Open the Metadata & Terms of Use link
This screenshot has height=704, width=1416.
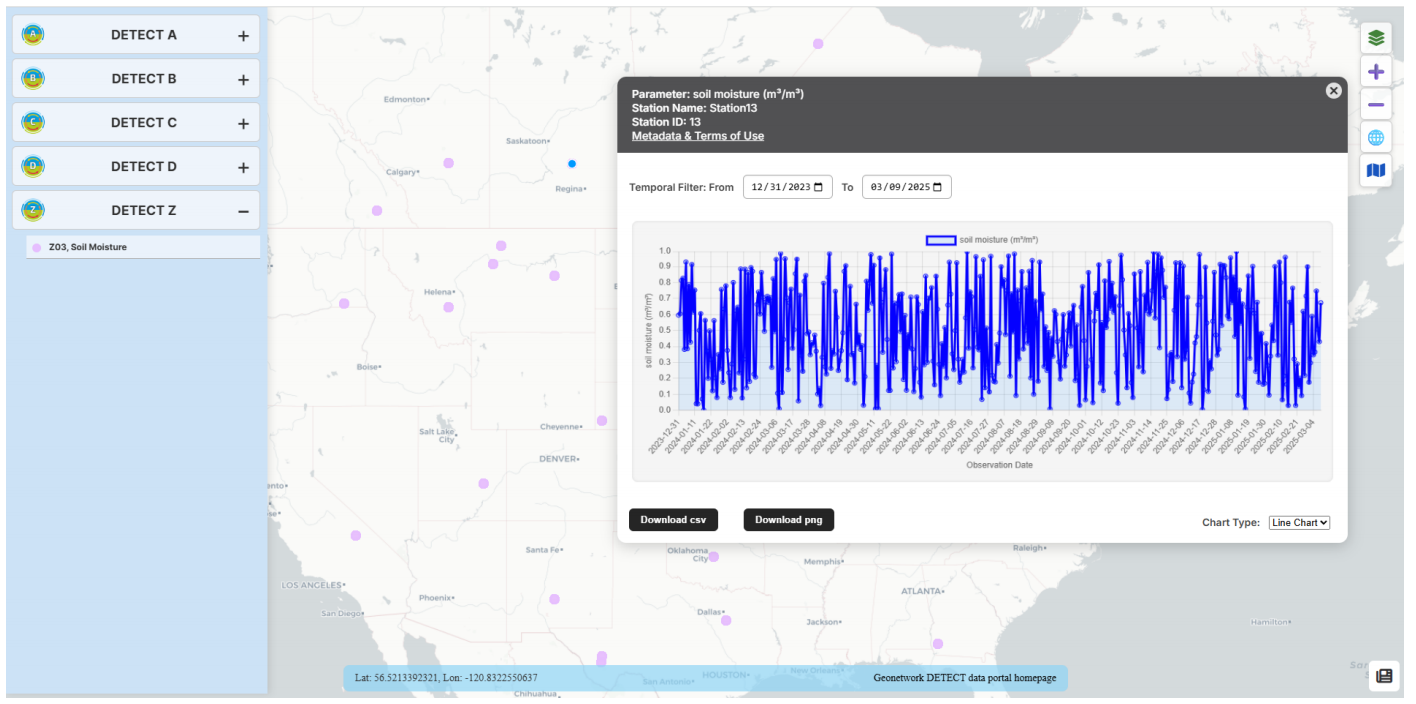[697, 136]
